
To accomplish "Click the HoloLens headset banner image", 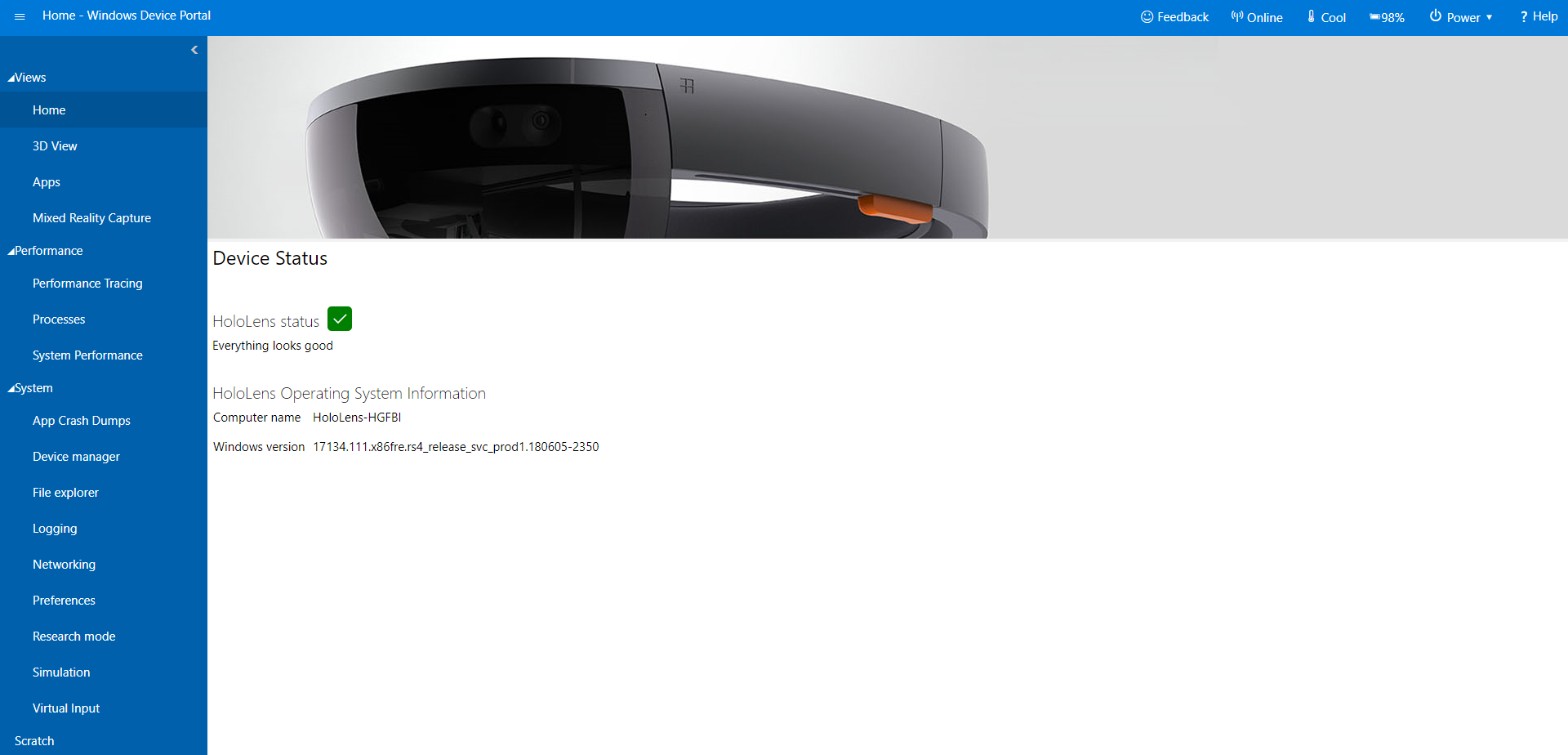I will point(888,137).
